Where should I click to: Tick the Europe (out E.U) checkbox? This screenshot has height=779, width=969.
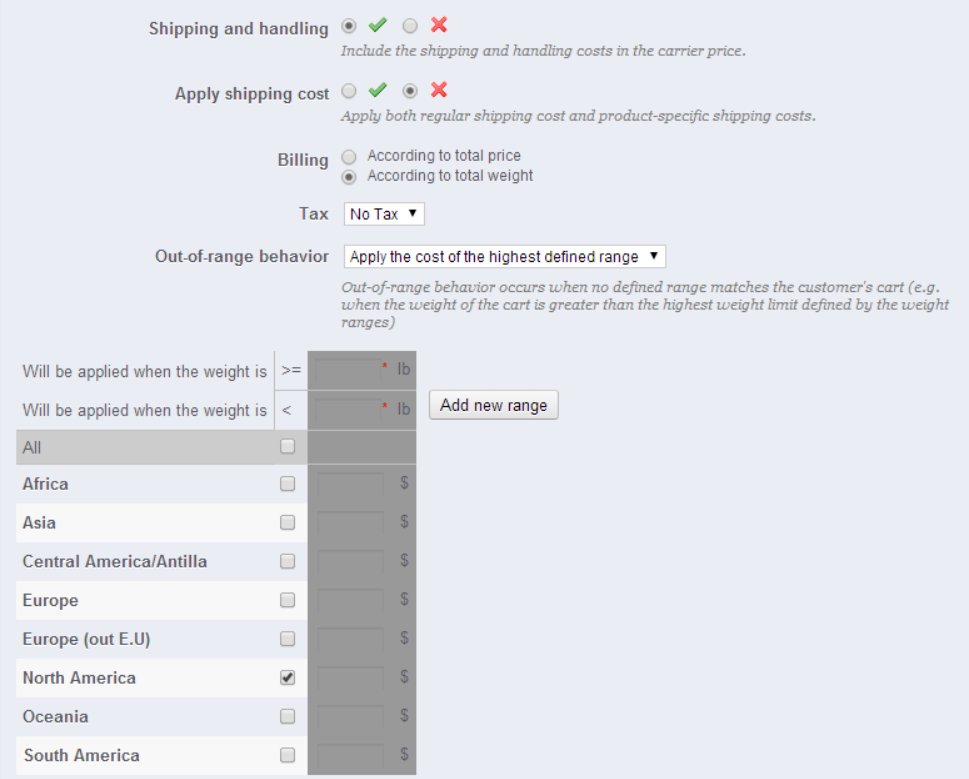point(288,639)
